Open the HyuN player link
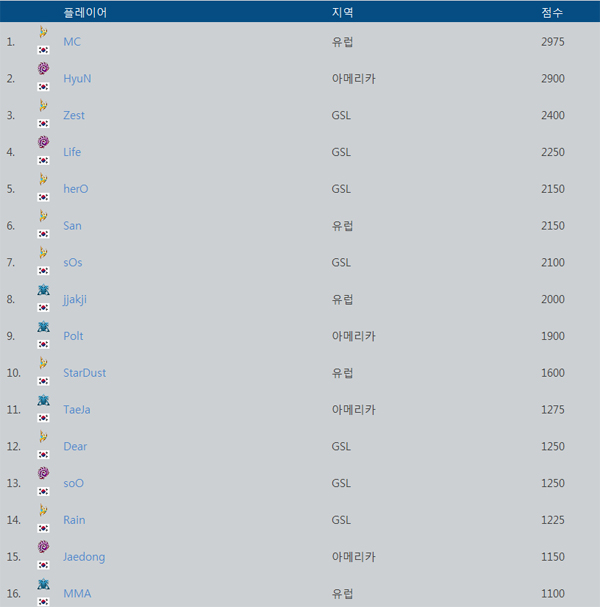600x607 pixels. point(77,78)
